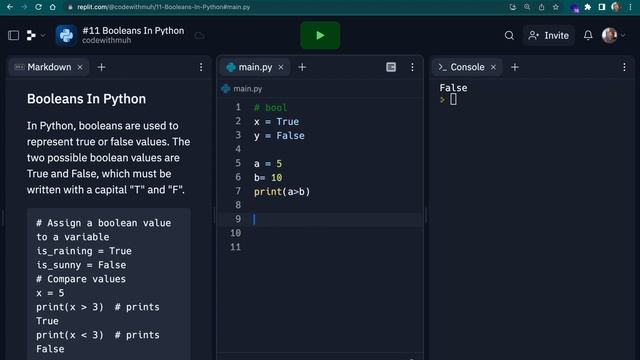The width and height of the screenshot is (640, 360).
Task: Toggle the browser side panel icon
Action: [602, 7]
